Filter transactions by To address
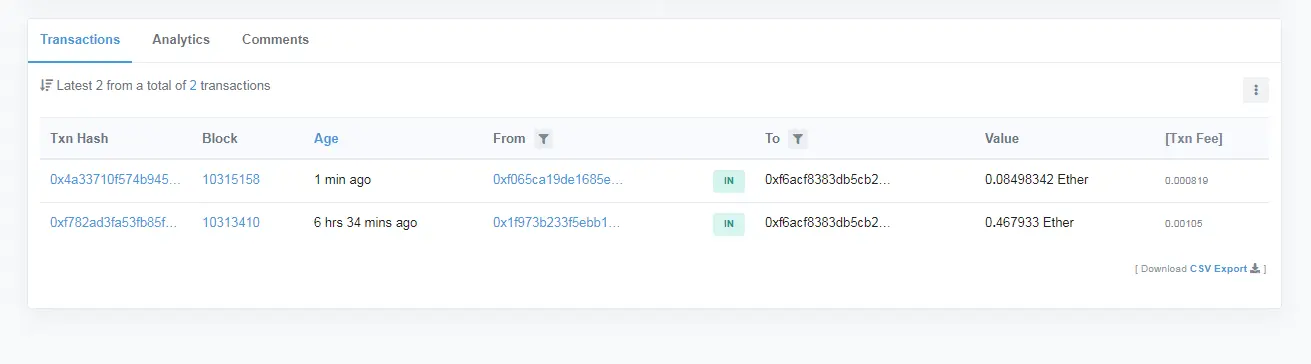Image resolution: width=1311 pixels, height=364 pixels. click(797, 139)
